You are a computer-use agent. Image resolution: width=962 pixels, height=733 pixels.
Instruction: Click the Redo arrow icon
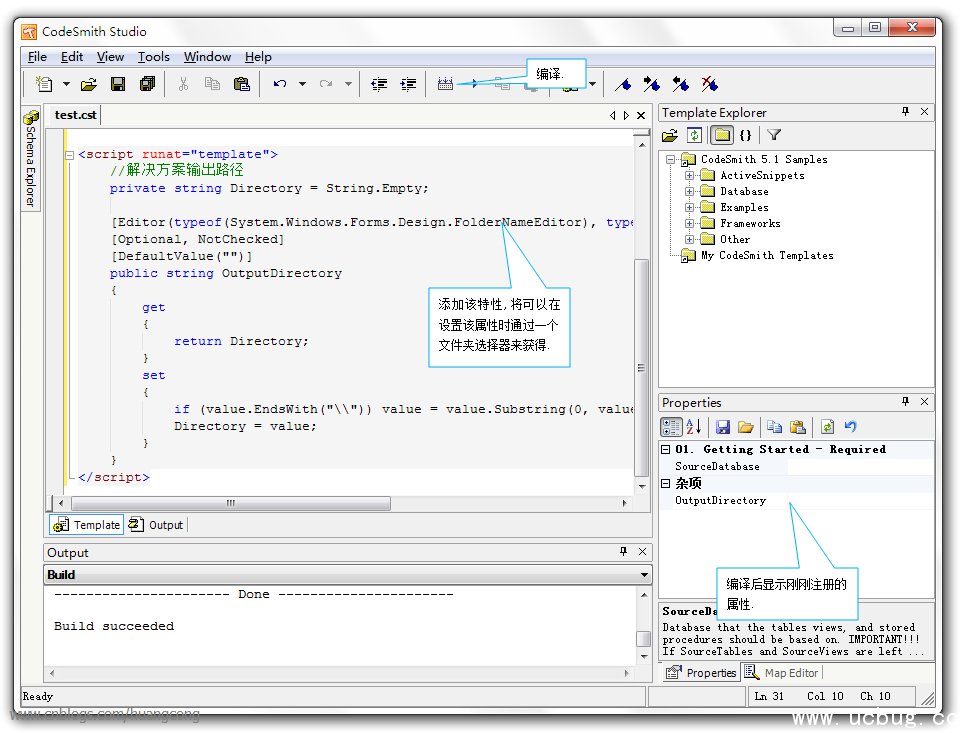pos(326,84)
